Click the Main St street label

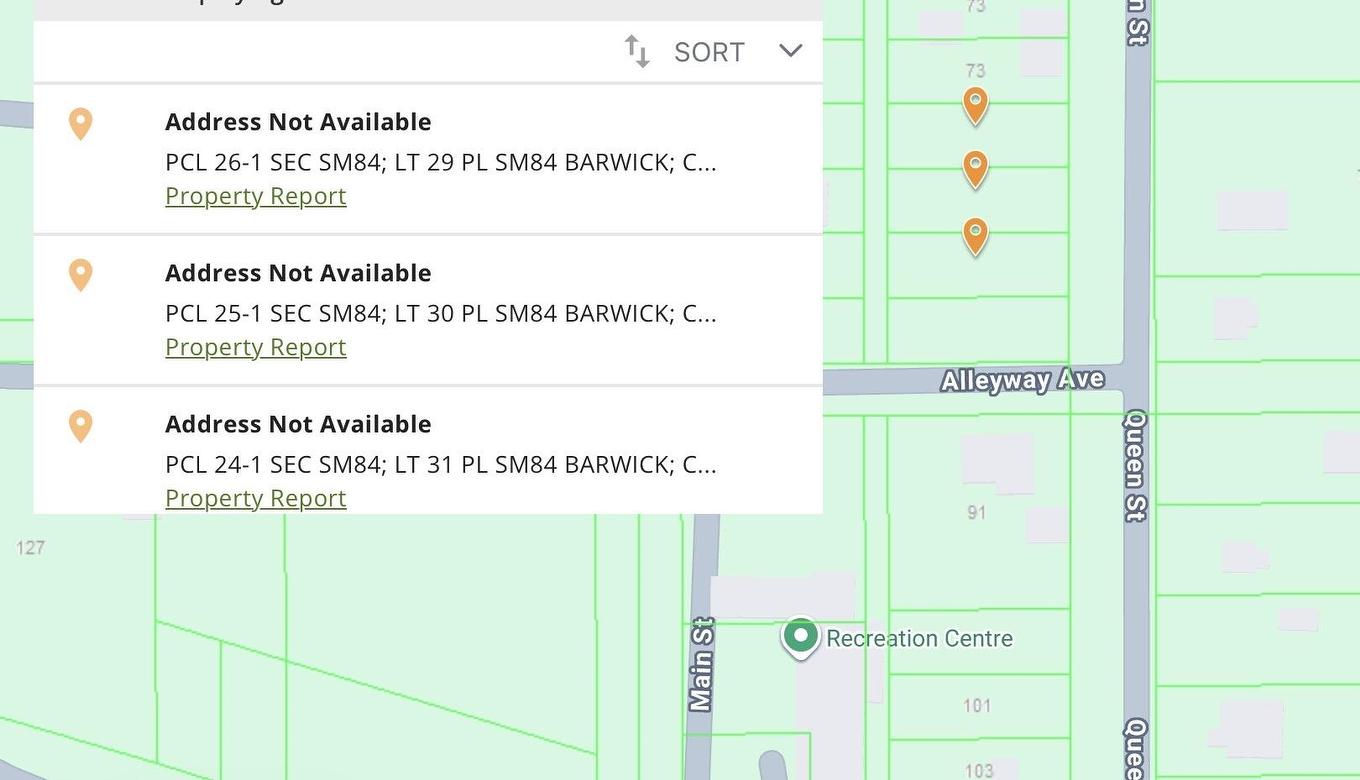coord(702,664)
